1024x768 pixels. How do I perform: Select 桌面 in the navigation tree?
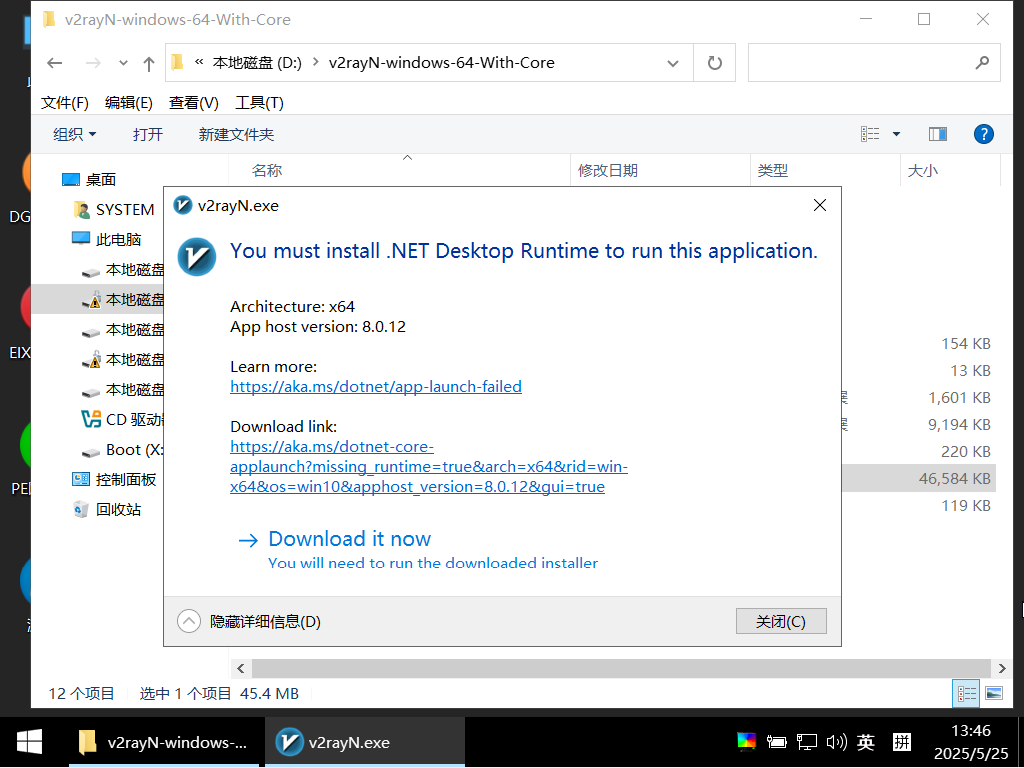pos(89,180)
